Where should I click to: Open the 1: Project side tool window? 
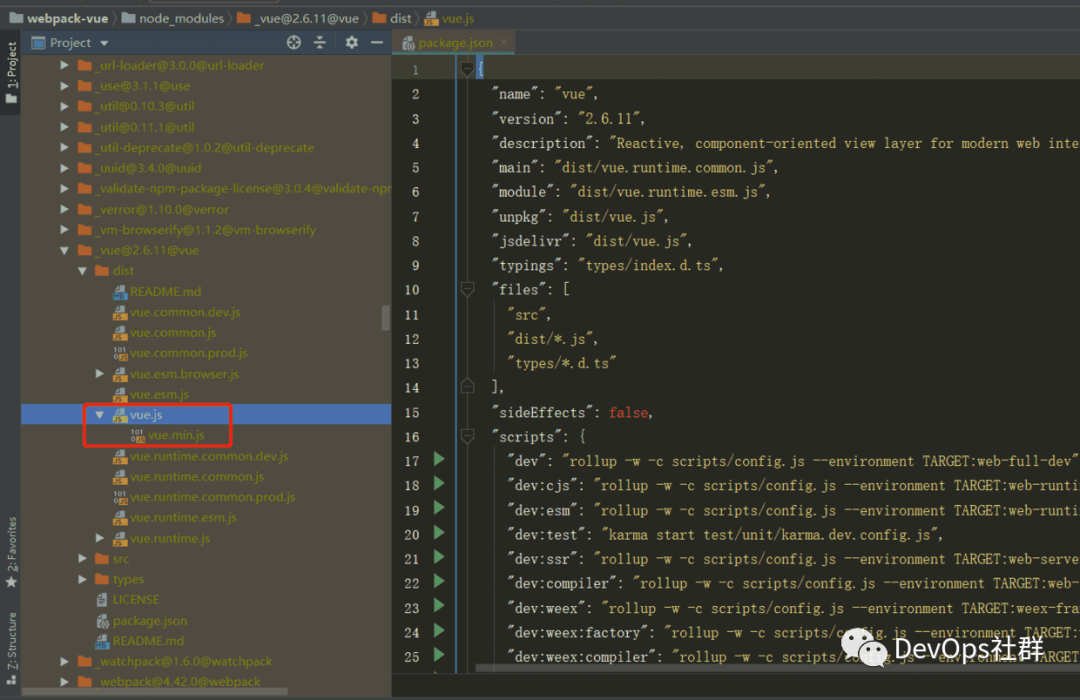click(x=11, y=72)
